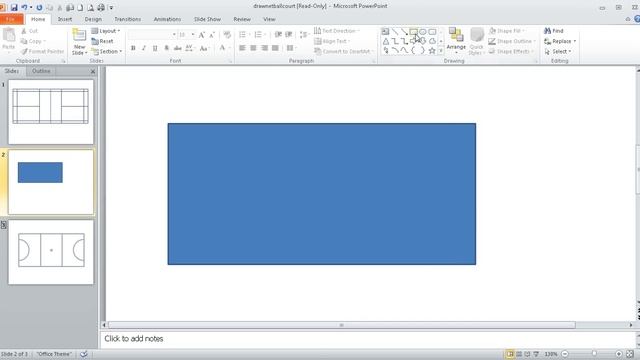Pick the Isosceles Triangle shape

(385, 41)
